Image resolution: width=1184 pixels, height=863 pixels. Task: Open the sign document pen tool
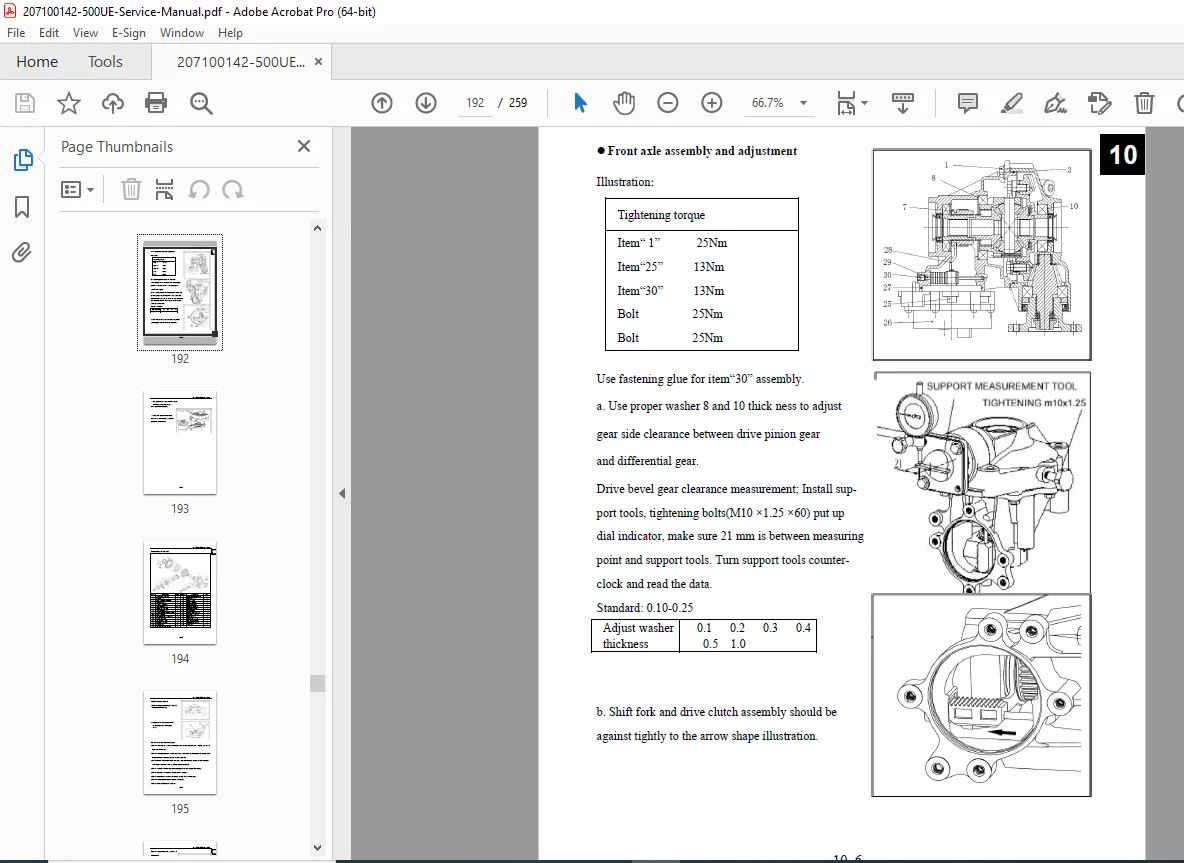[1055, 103]
